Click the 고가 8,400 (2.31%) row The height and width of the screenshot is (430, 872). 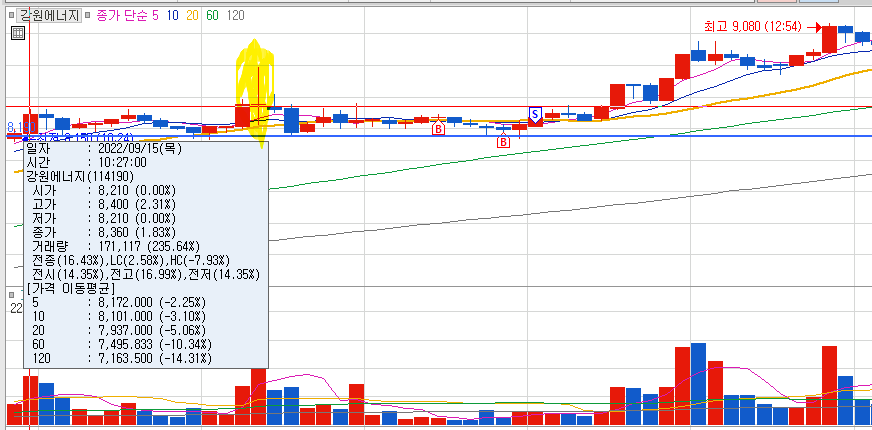click(x=104, y=204)
